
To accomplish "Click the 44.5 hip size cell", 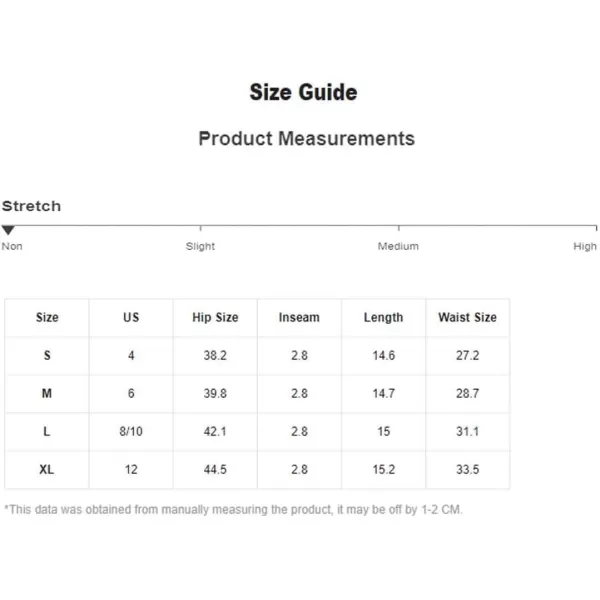I will [x=215, y=470].
